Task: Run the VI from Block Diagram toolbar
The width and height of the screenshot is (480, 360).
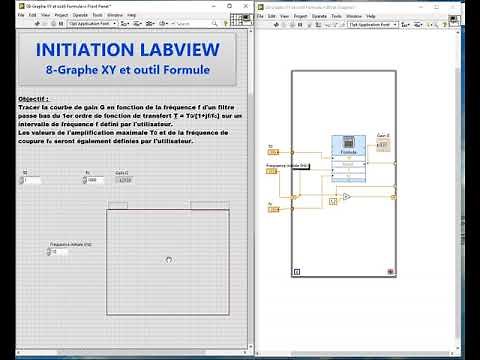Action: tap(276, 25)
